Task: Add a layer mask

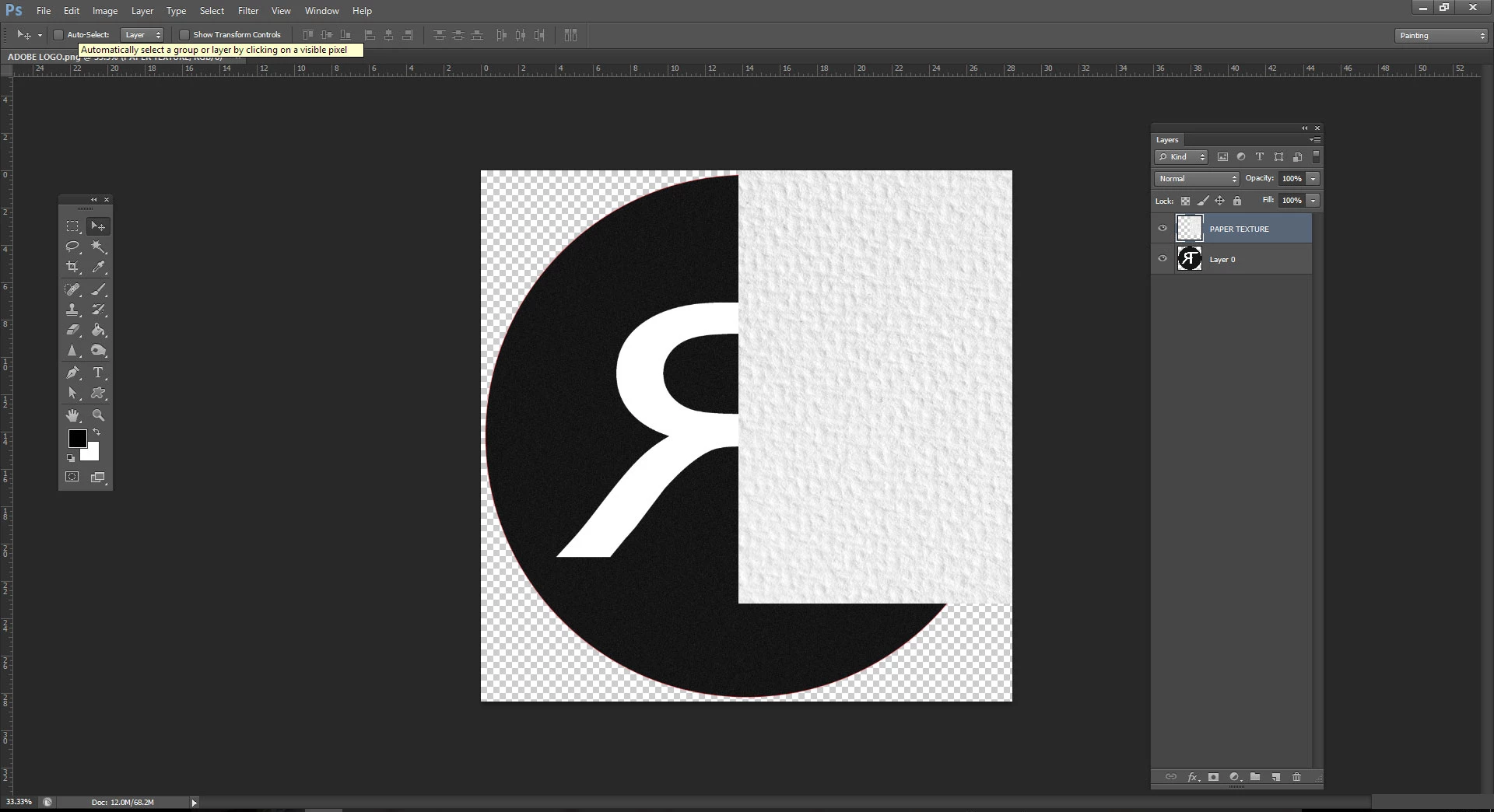Action: 1213,777
